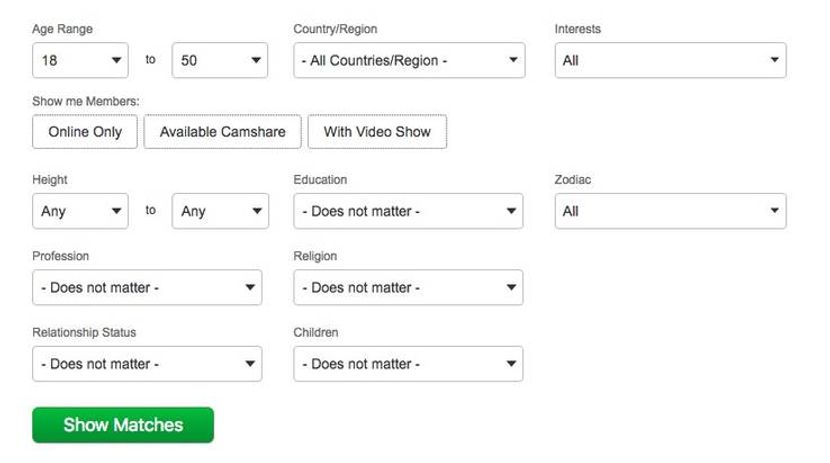Open the minimum age dropdown showing 18
The image size is (830, 463).
[x=80, y=60]
